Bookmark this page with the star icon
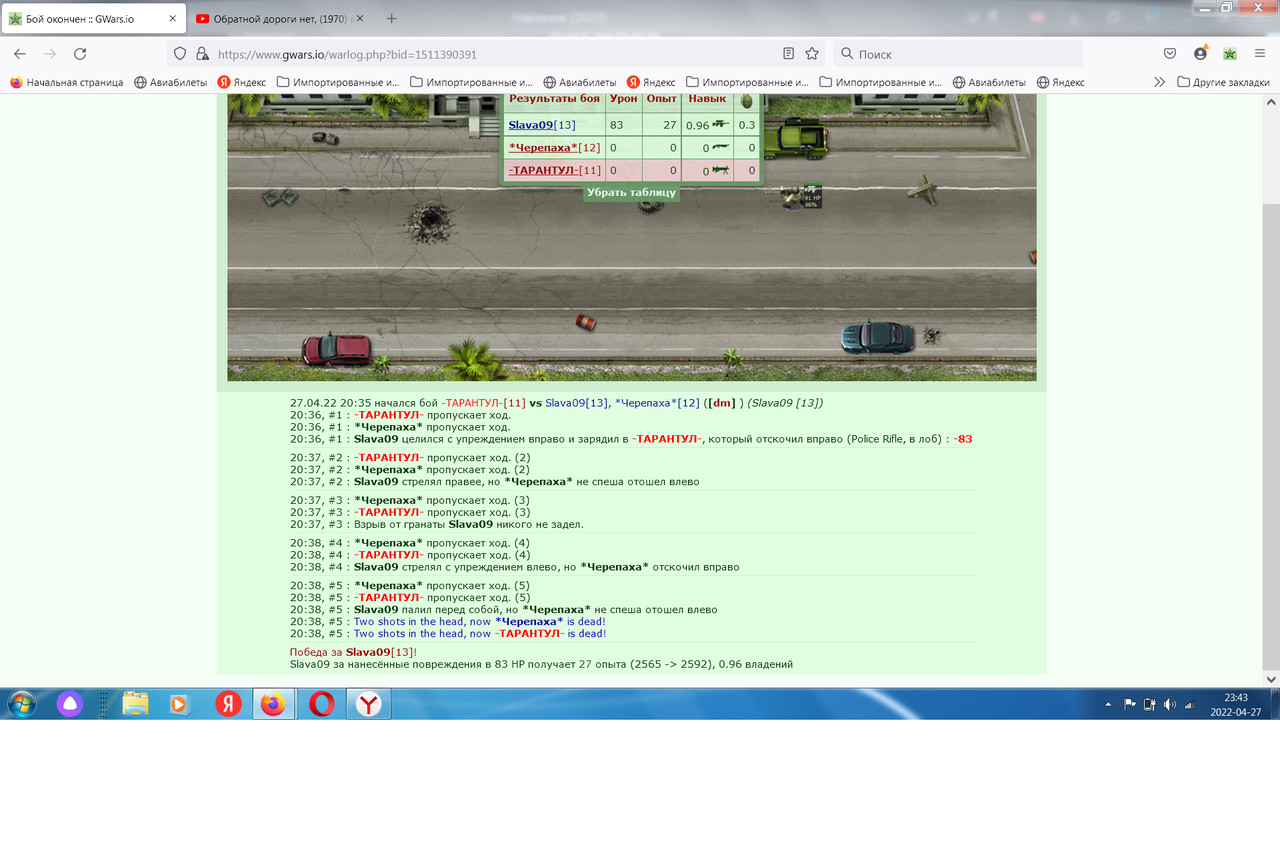This screenshot has height=853, width=1280. (x=812, y=54)
